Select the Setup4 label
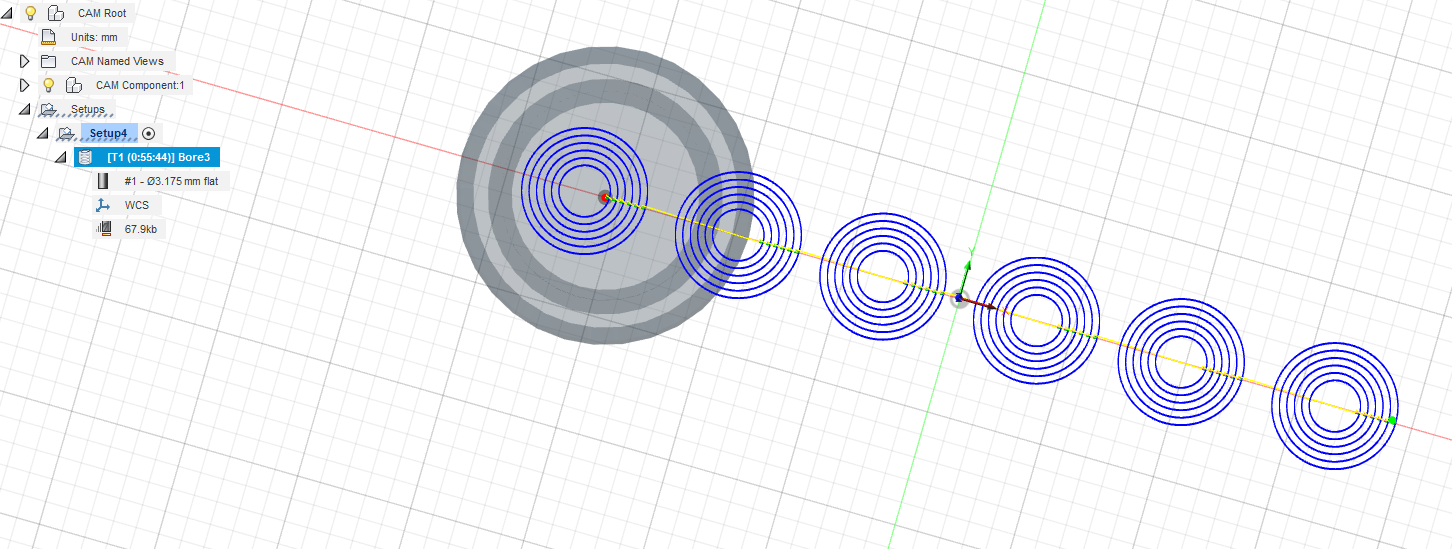The height and width of the screenshot is (549, 1452). [x=108, y=133]
